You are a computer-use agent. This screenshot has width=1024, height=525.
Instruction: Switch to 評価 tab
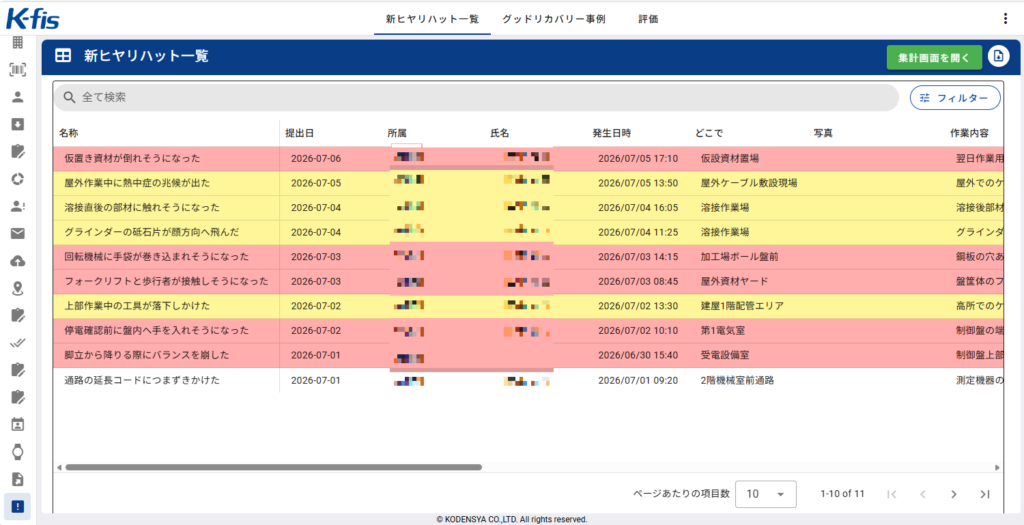[x=648, y=19]
